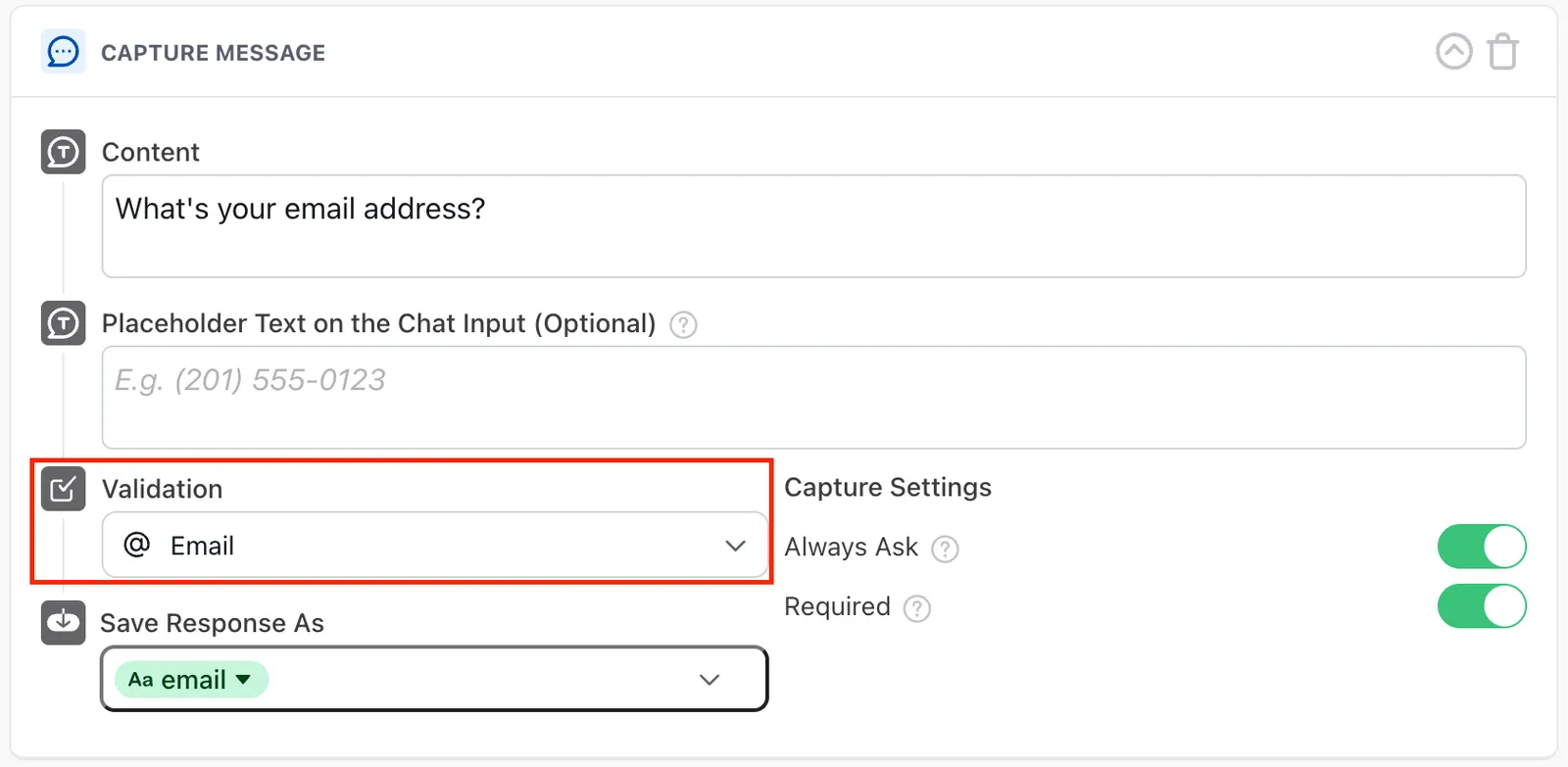Click the Capture Message chat bubble icon
This screenshot has height=767, width=1568.
(63, 52)
